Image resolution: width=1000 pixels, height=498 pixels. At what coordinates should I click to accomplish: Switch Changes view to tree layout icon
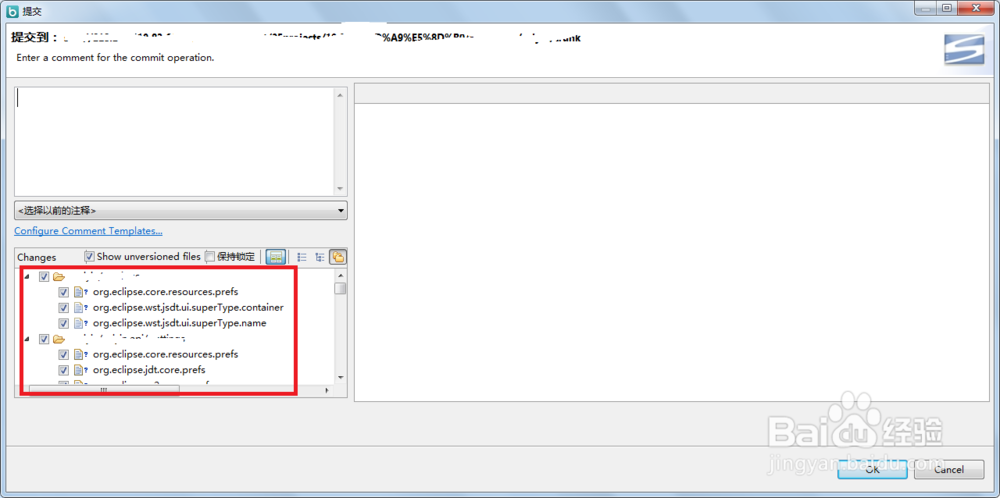click(x=320, y=257)
